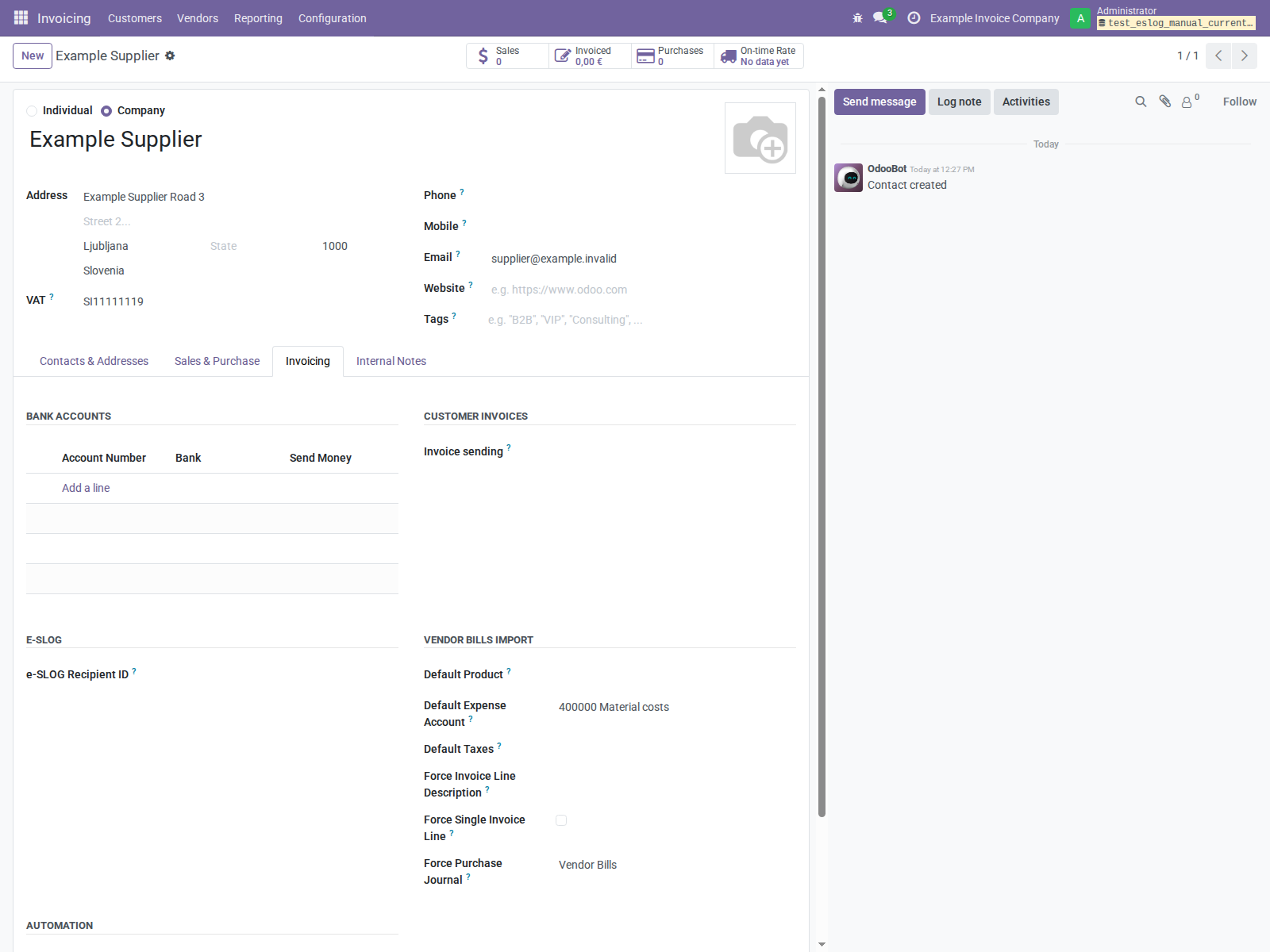
Task: Open the conversations chat icon
Action: [x=880, y=17]
